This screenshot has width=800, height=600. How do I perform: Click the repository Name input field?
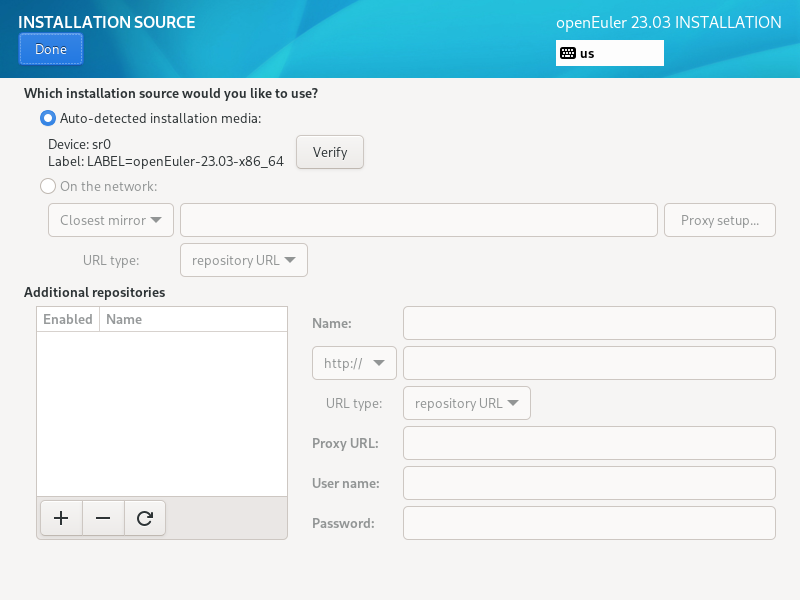(x=589, y=323)
